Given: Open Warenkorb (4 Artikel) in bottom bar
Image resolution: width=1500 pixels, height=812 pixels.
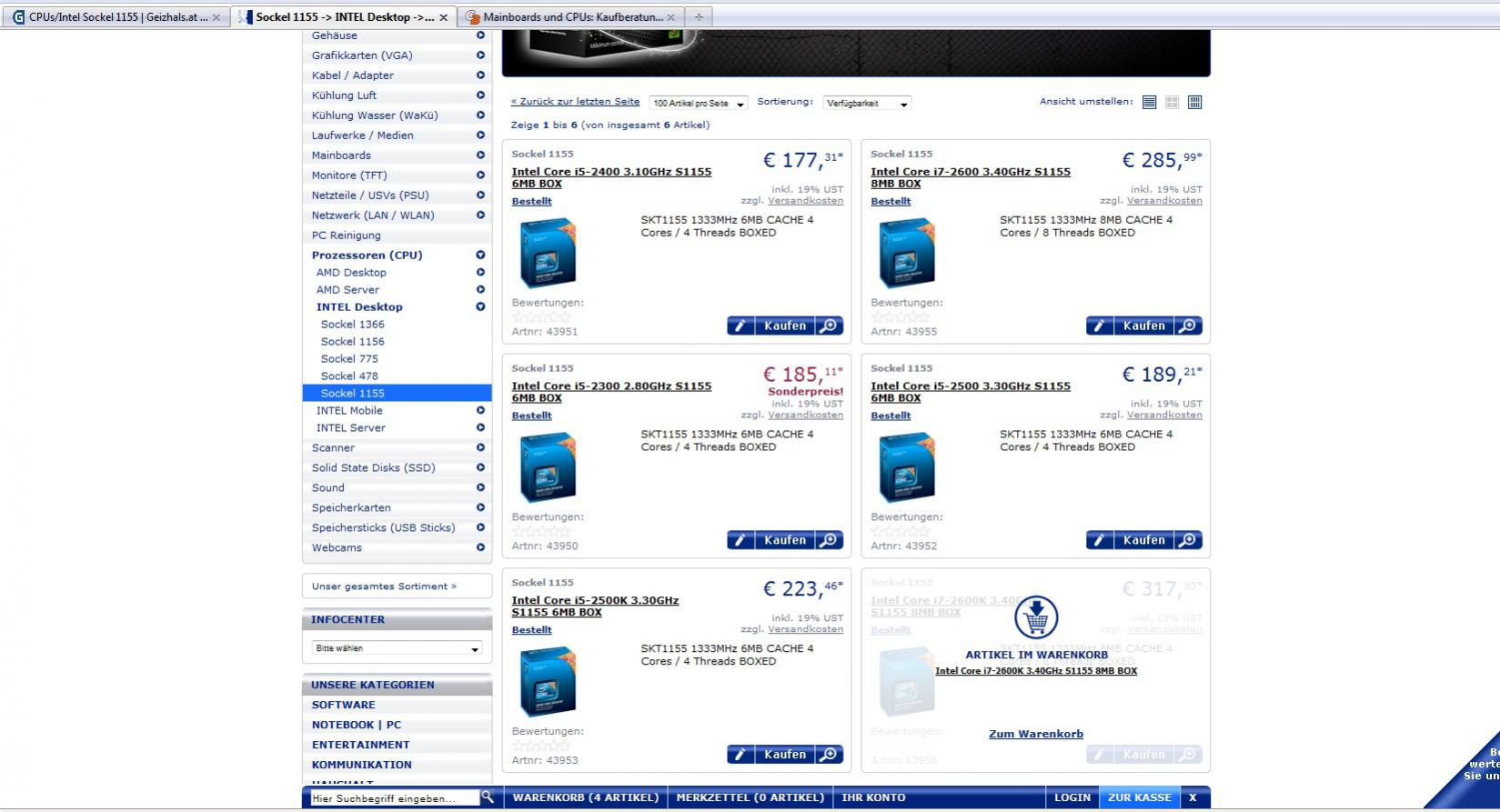Looking at the screenshot, I should (585, 797).
